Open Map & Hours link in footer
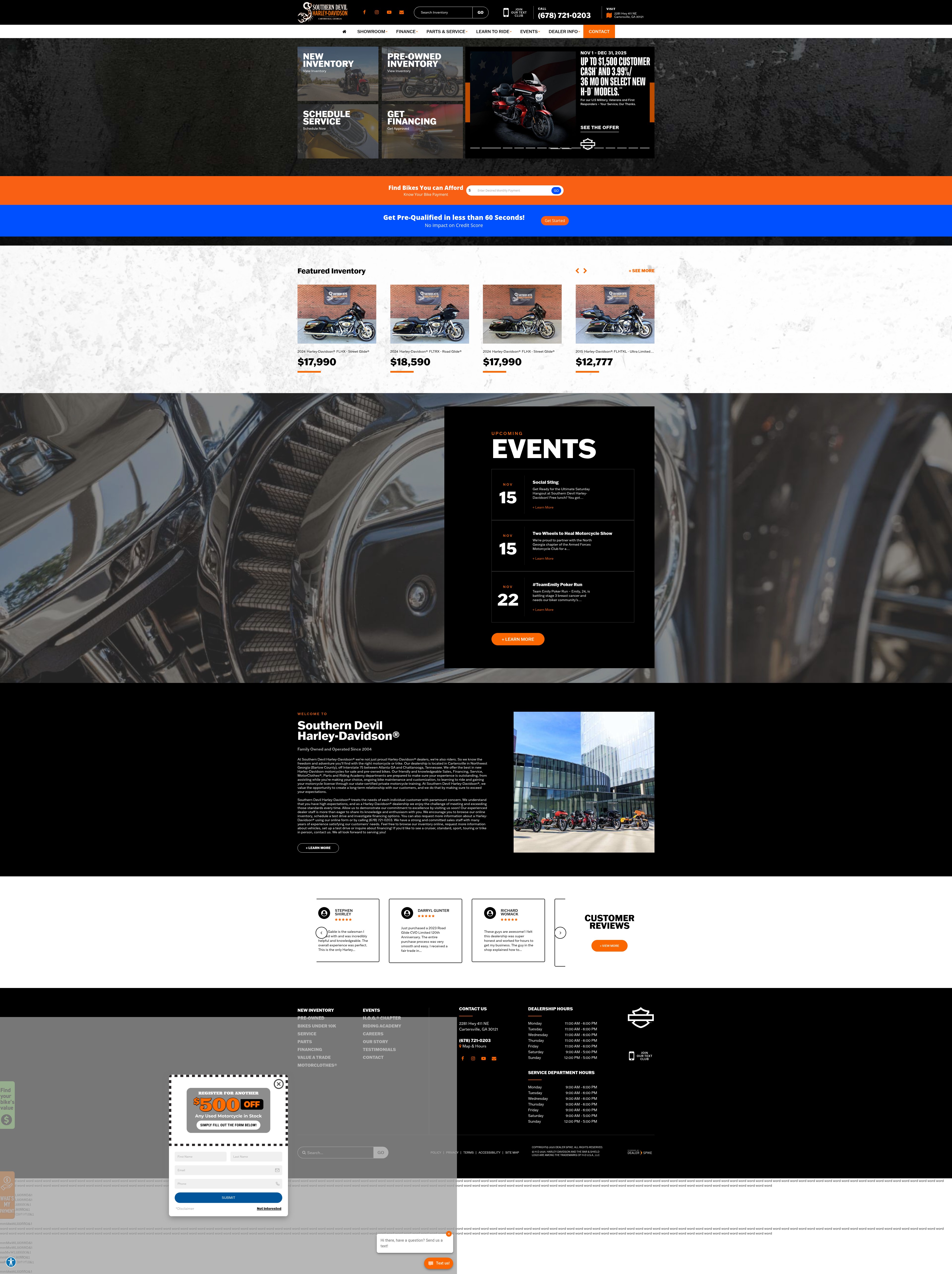The image size is (952, 1274). click(x=473, y=1046)
